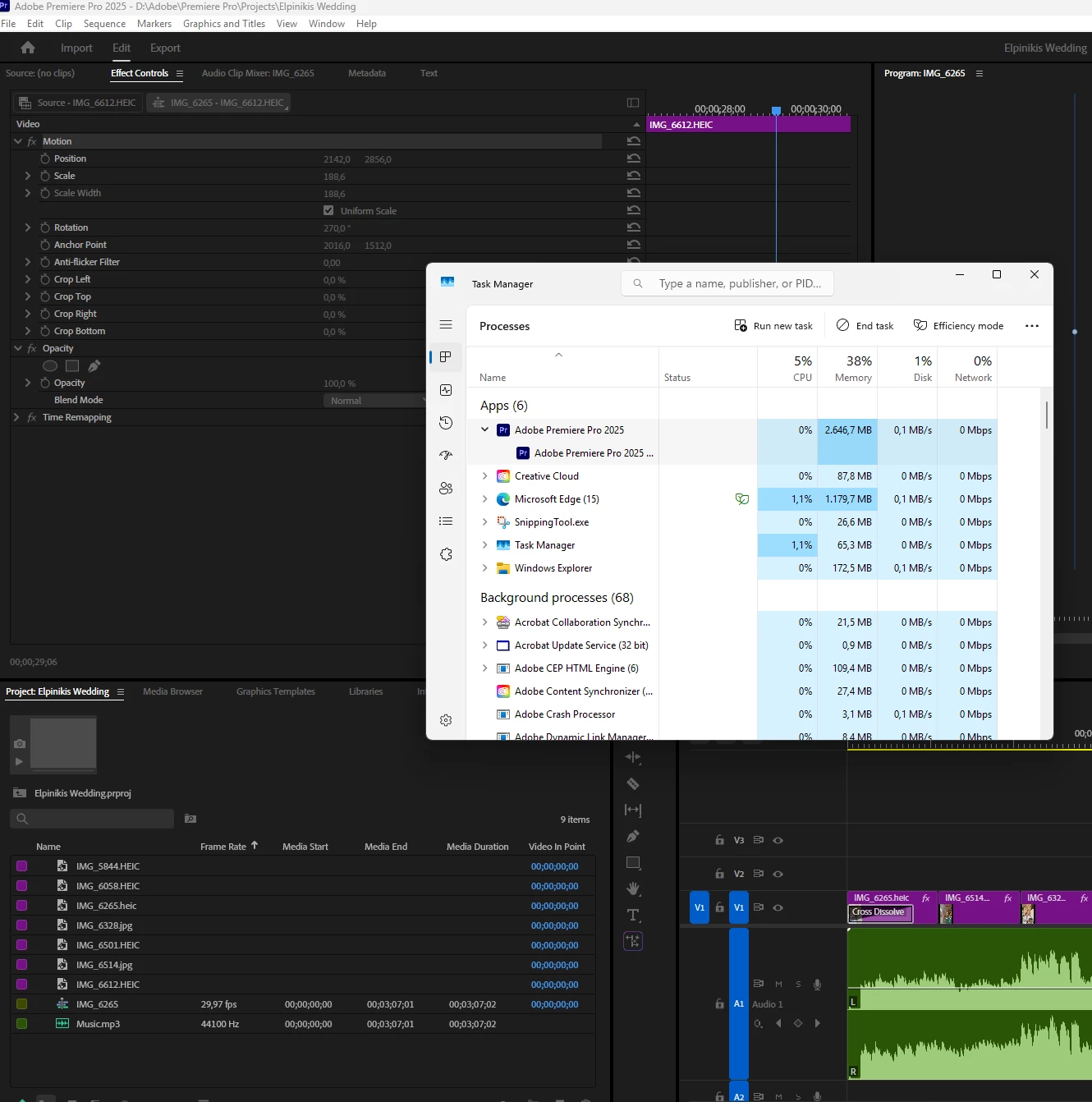Select the Pen tool in the tools panel
The height and width of the screenshot is (1102, 1092).
(x=633, y=837)
